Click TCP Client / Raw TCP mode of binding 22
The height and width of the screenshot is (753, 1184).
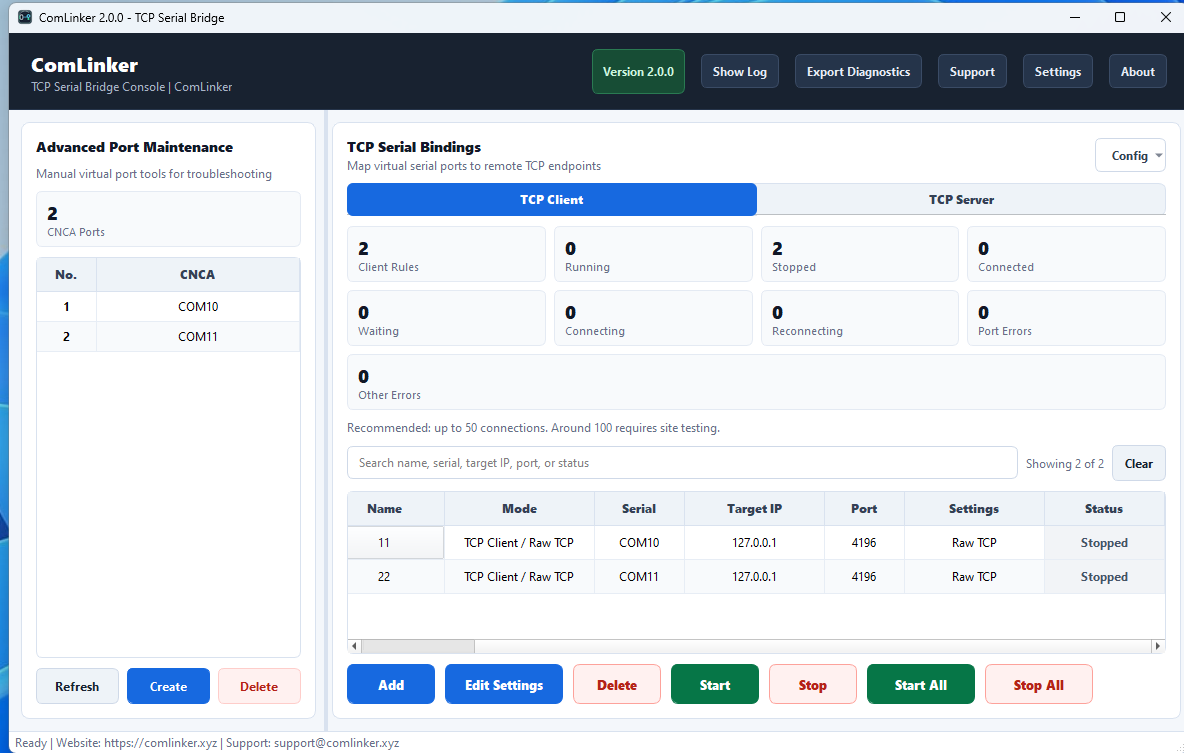point(520,577)
